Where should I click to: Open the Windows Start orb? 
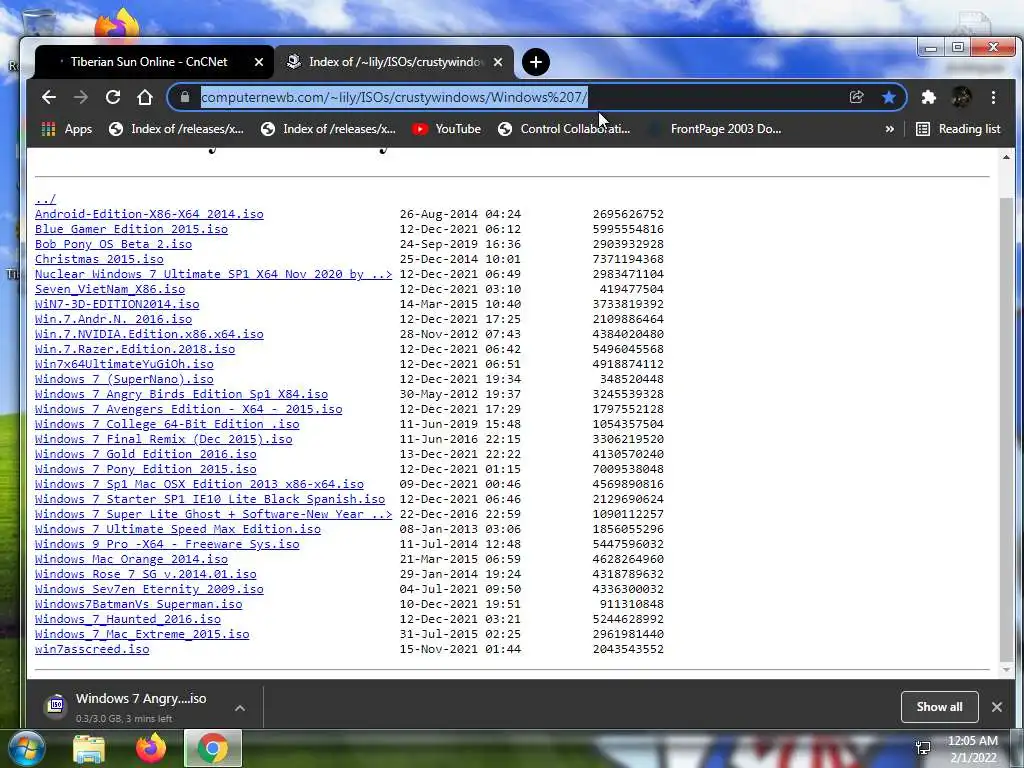(x=25, y=748)
